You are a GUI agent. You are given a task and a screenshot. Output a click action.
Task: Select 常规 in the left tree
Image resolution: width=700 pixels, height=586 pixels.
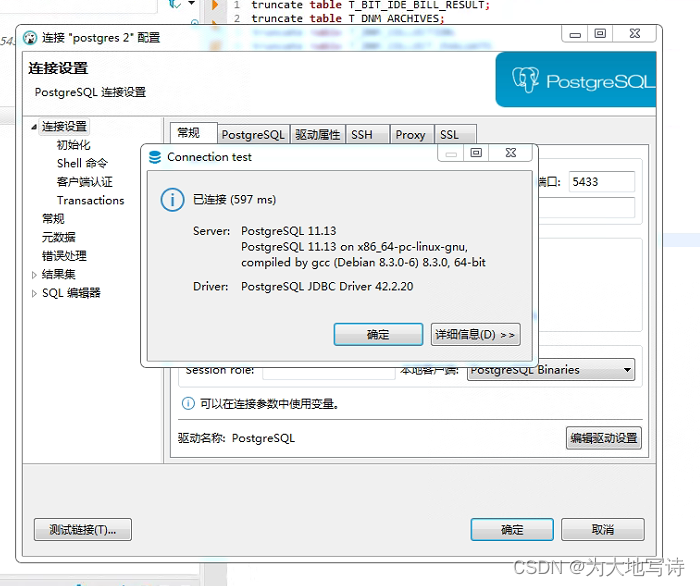[x=53, y=219]
